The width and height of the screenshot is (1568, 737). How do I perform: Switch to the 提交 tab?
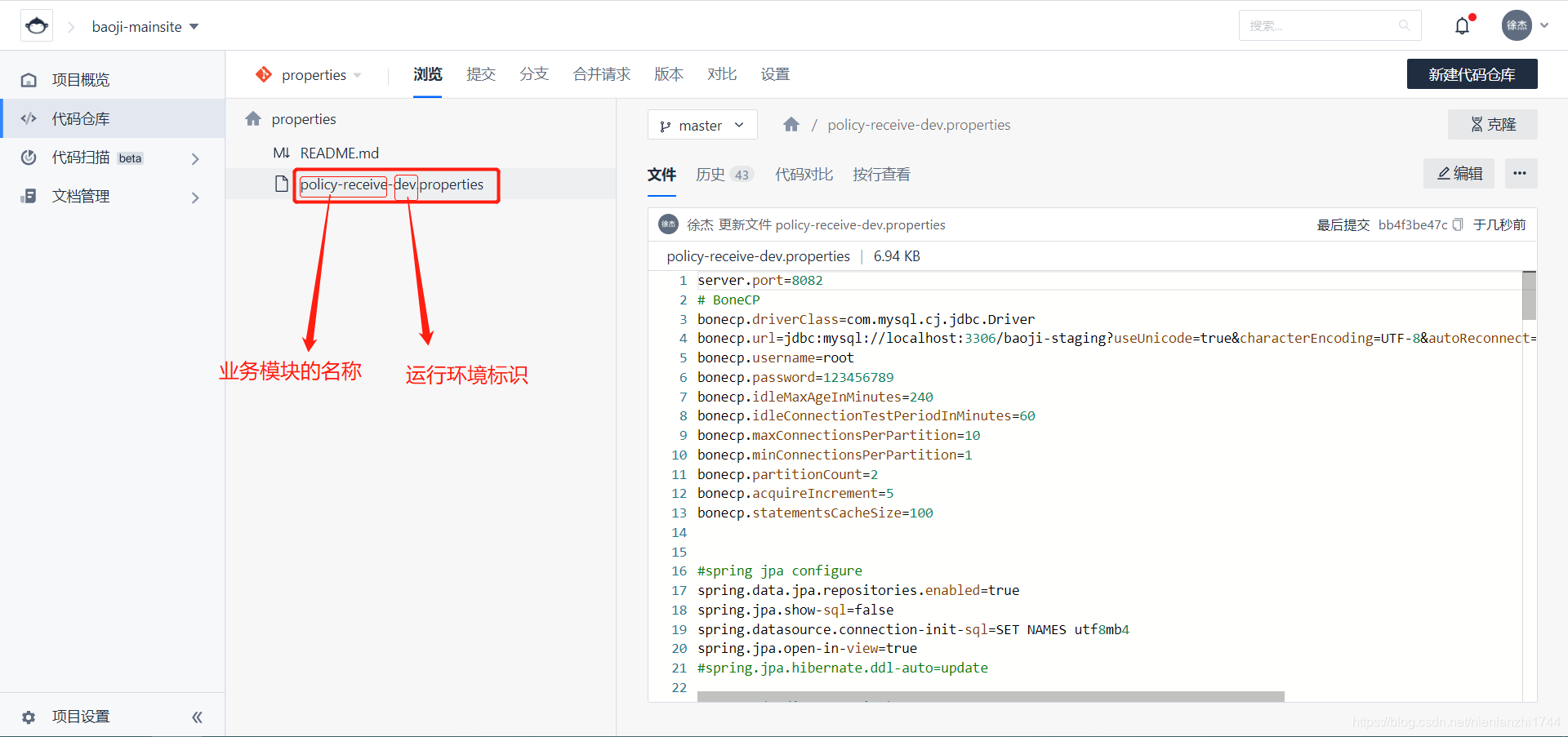481,73
